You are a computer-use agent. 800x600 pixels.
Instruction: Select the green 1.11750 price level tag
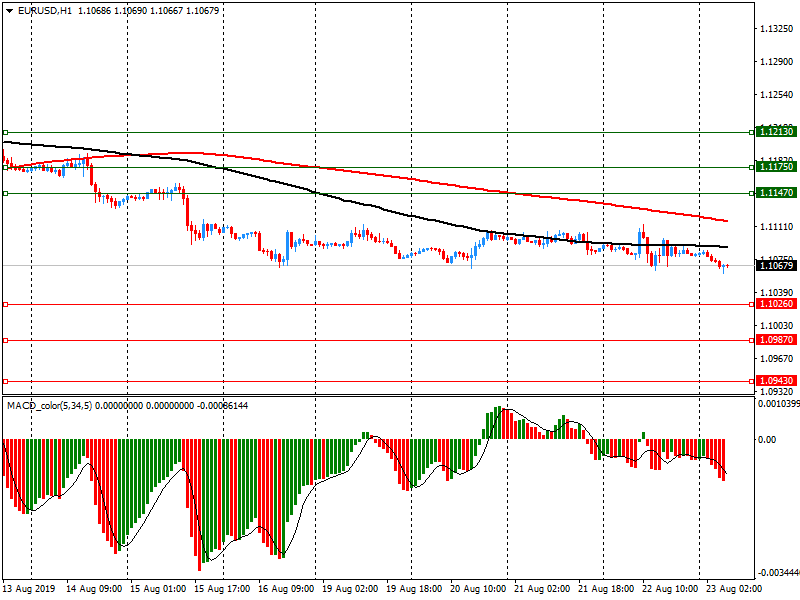click(x=777, y=167)
